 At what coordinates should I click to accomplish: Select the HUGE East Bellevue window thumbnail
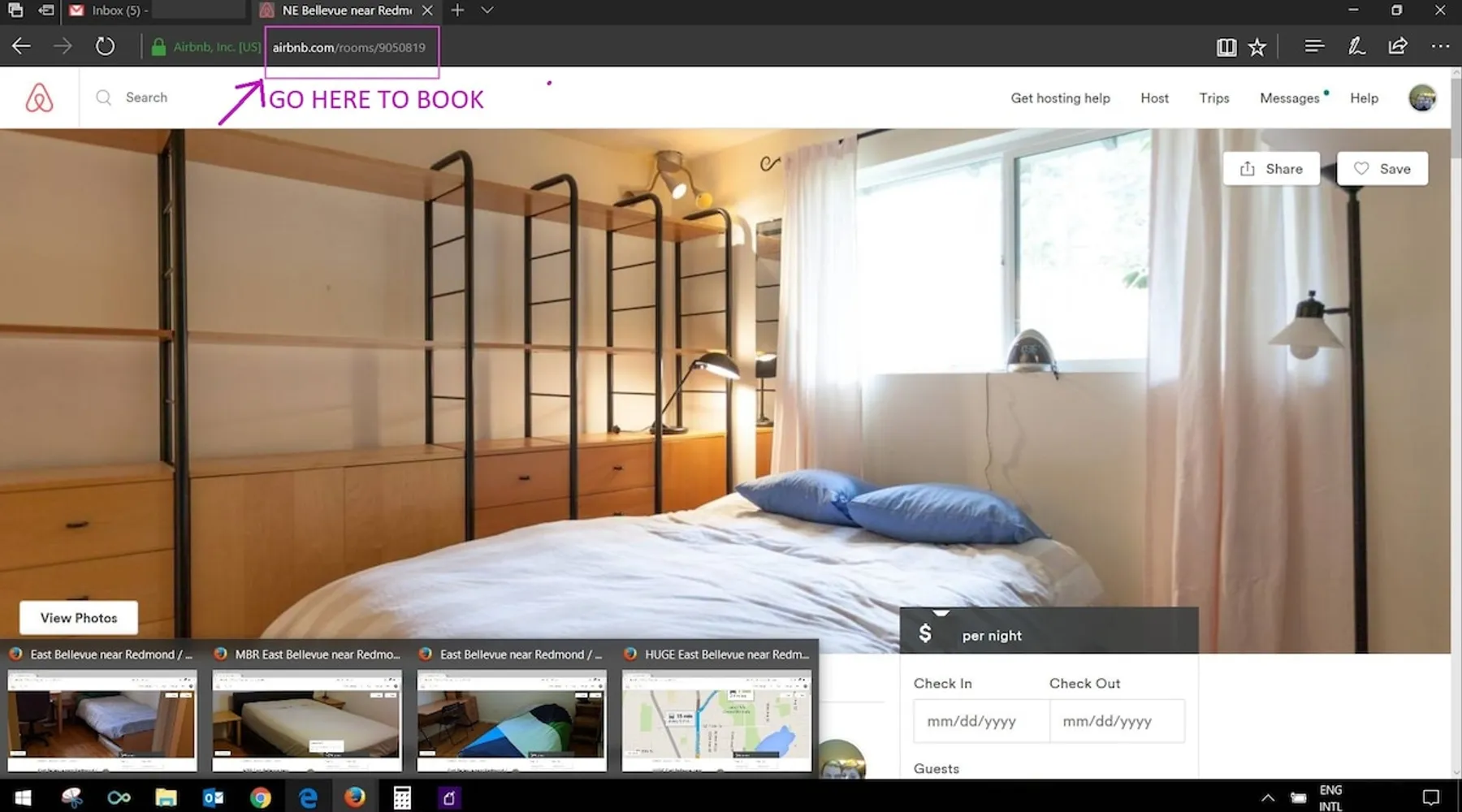[716, 719]
